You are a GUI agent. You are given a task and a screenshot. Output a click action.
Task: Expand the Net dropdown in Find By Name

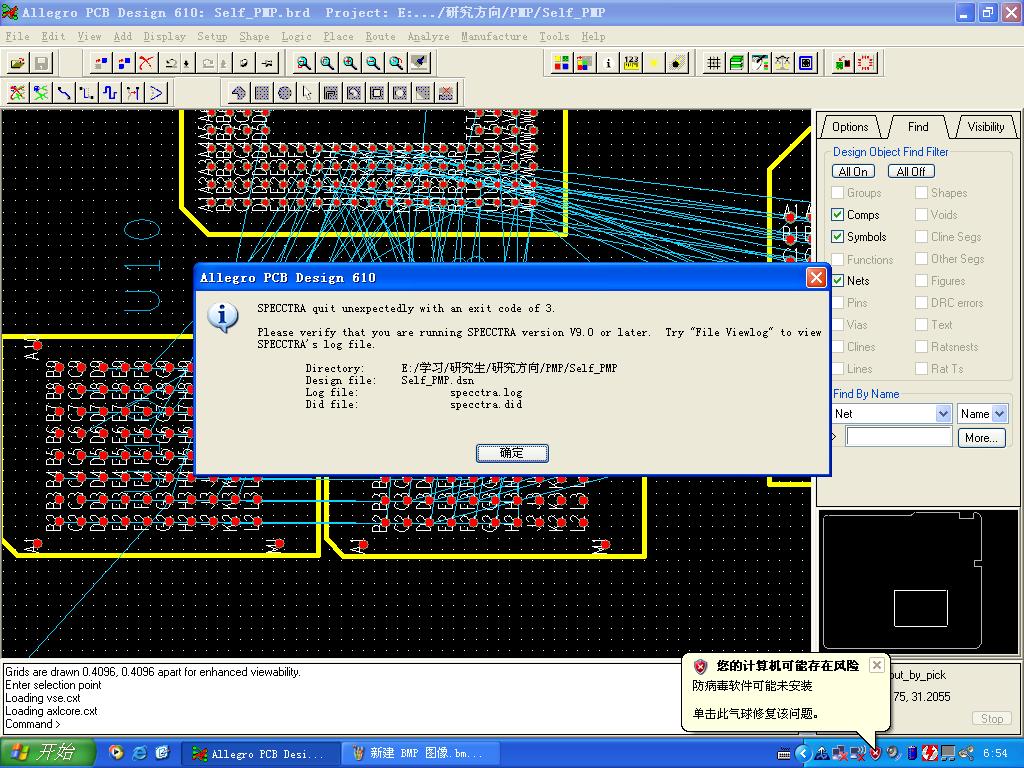[943, 414]
